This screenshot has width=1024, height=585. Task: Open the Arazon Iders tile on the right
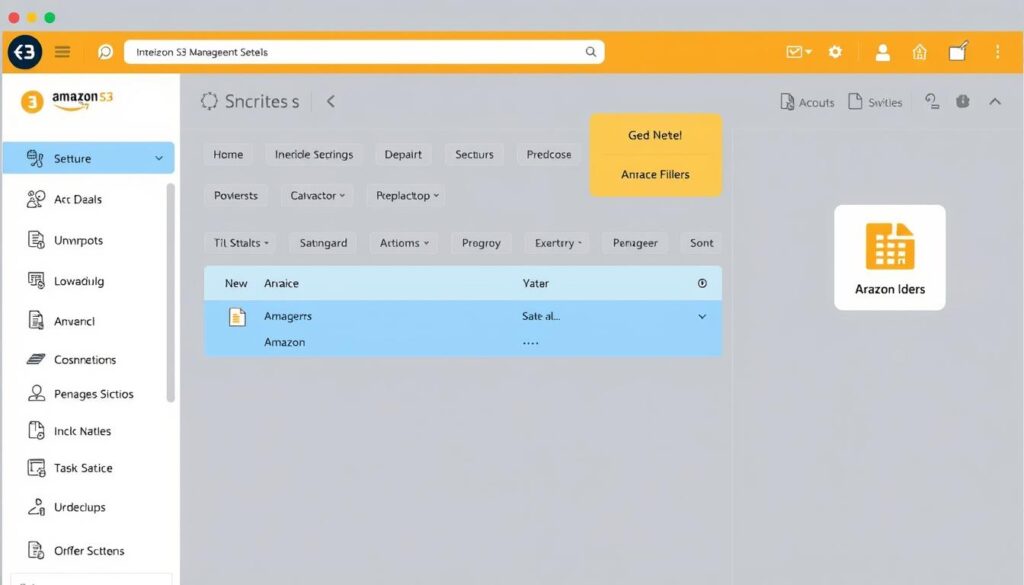click(889, 257)
